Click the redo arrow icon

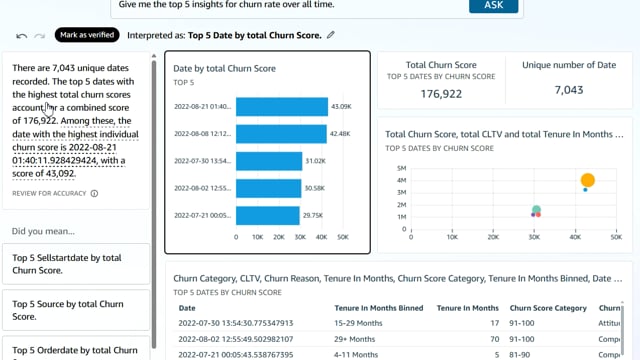40,36
